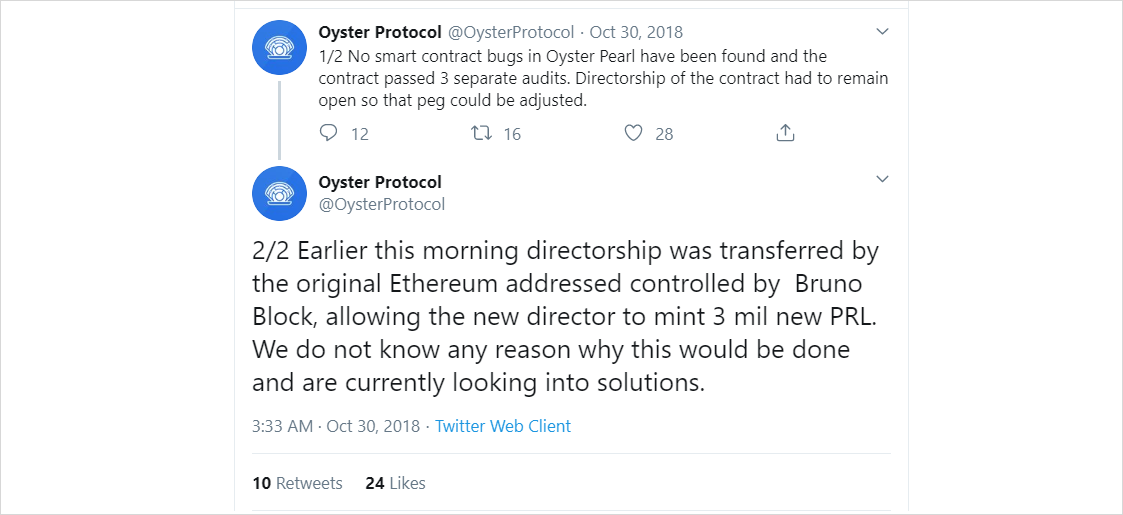Click the reply icon on first tweet
Image resolution: width=1123 pixels, height=515 pixels.
tap(328, 133)
